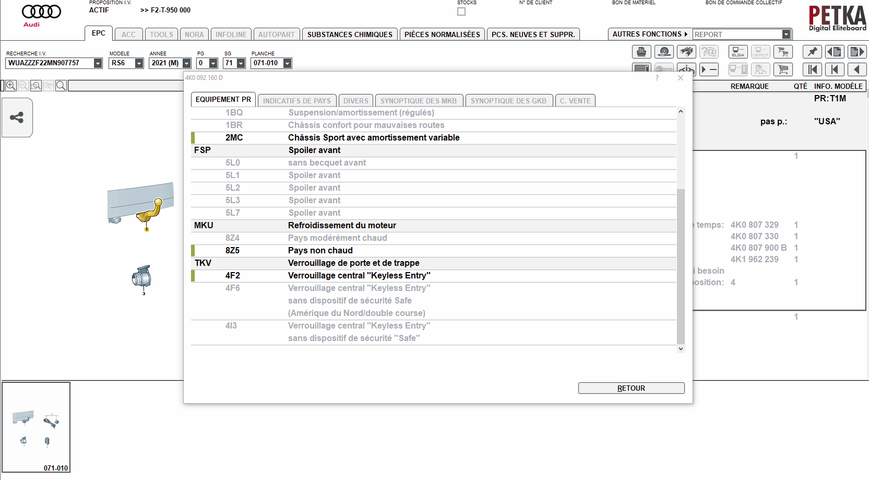Open the binoculars search tool
869x480 pixels.
[687, 52]
